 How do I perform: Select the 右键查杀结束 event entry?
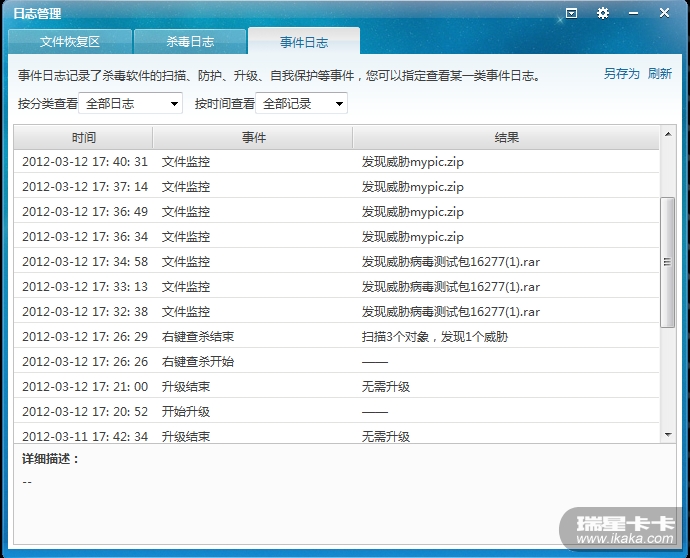(x=198, y=337)
